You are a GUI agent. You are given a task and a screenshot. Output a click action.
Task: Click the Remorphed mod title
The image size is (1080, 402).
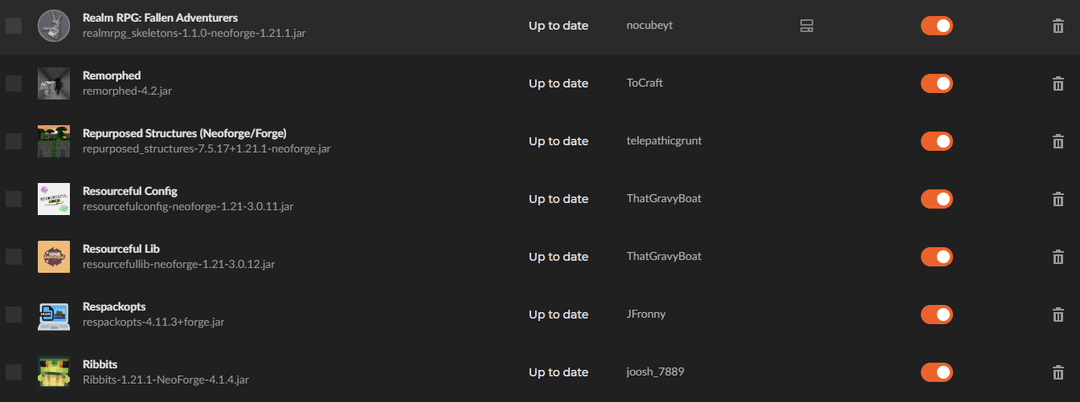pyautogui.click(x=111, y=75)
